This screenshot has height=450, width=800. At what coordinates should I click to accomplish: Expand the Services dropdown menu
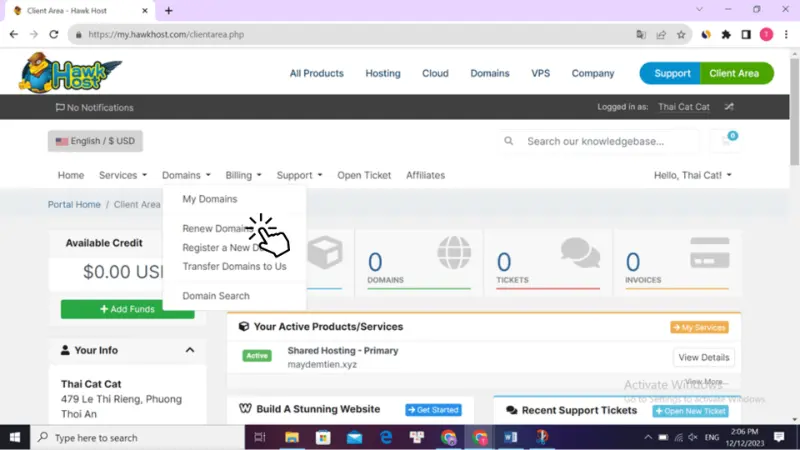click(x=123, y=175)
